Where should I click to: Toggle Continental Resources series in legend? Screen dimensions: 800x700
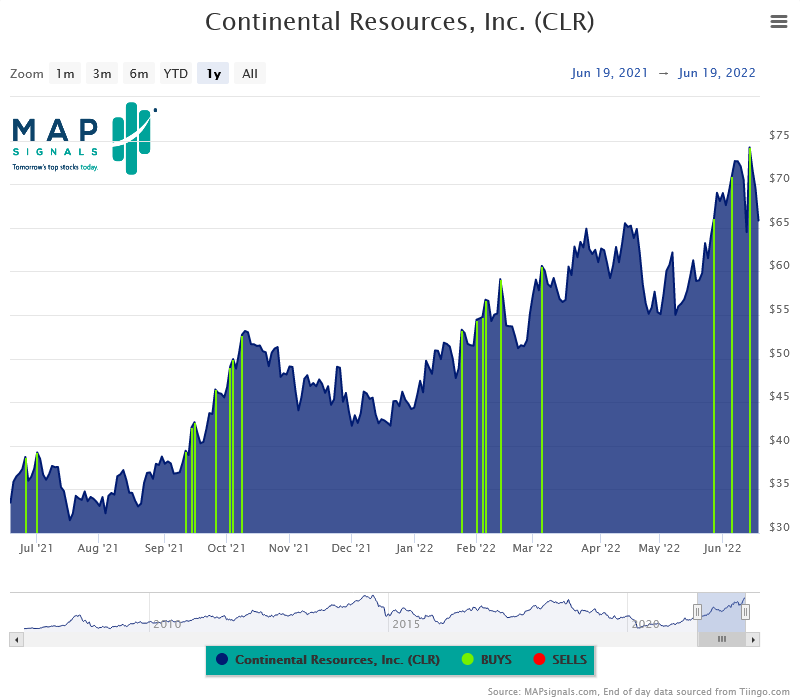click(x=328, y=660)
